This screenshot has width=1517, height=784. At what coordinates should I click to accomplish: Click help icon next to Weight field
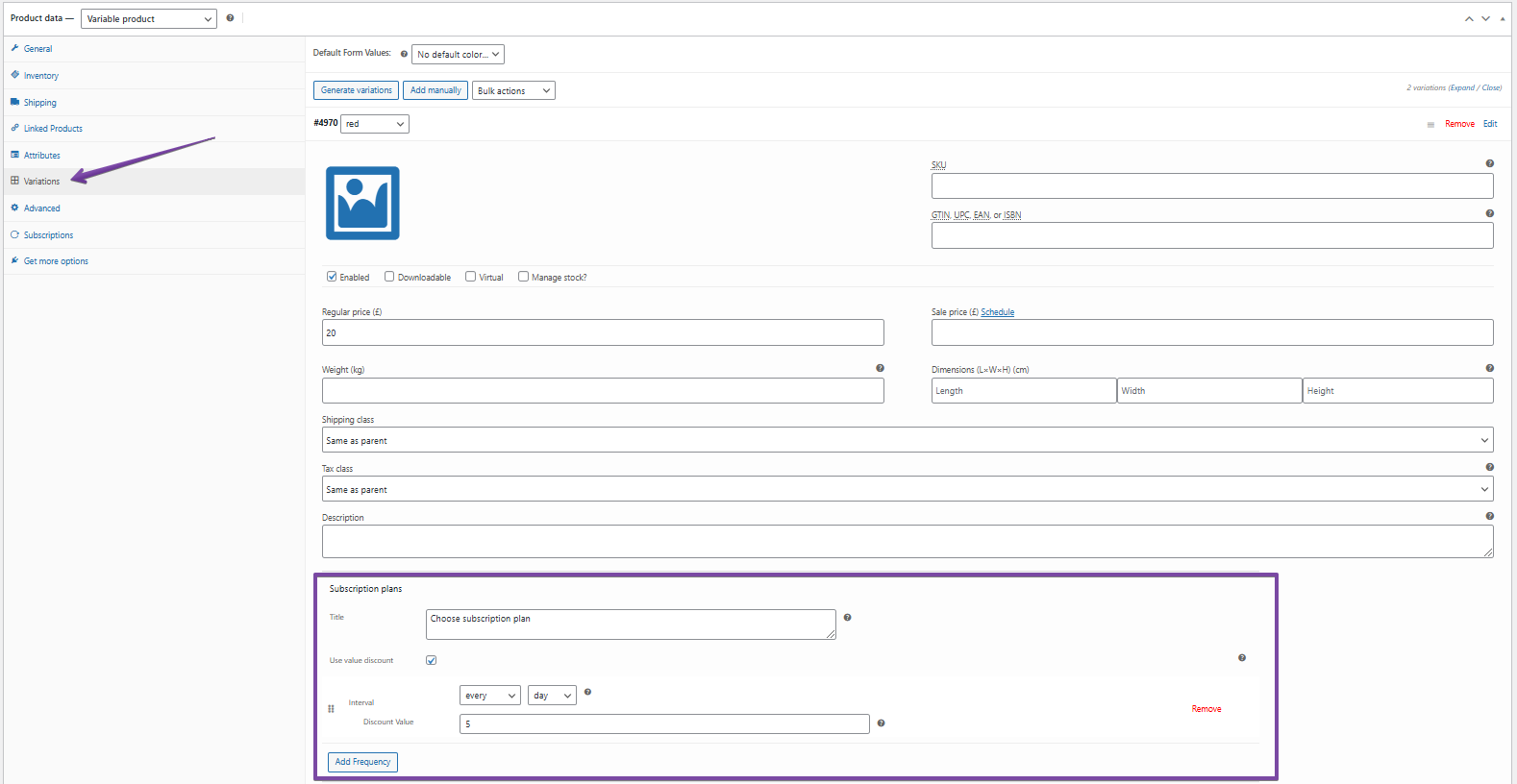point(880,368)
